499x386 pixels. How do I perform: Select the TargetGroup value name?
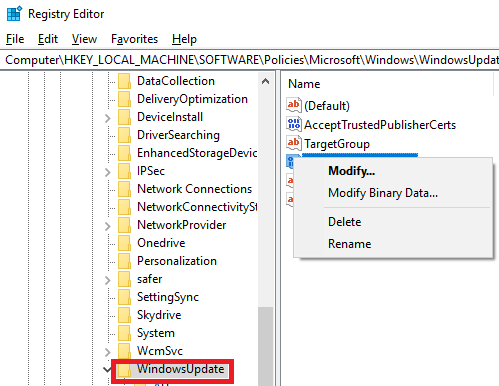coord(337,144)
